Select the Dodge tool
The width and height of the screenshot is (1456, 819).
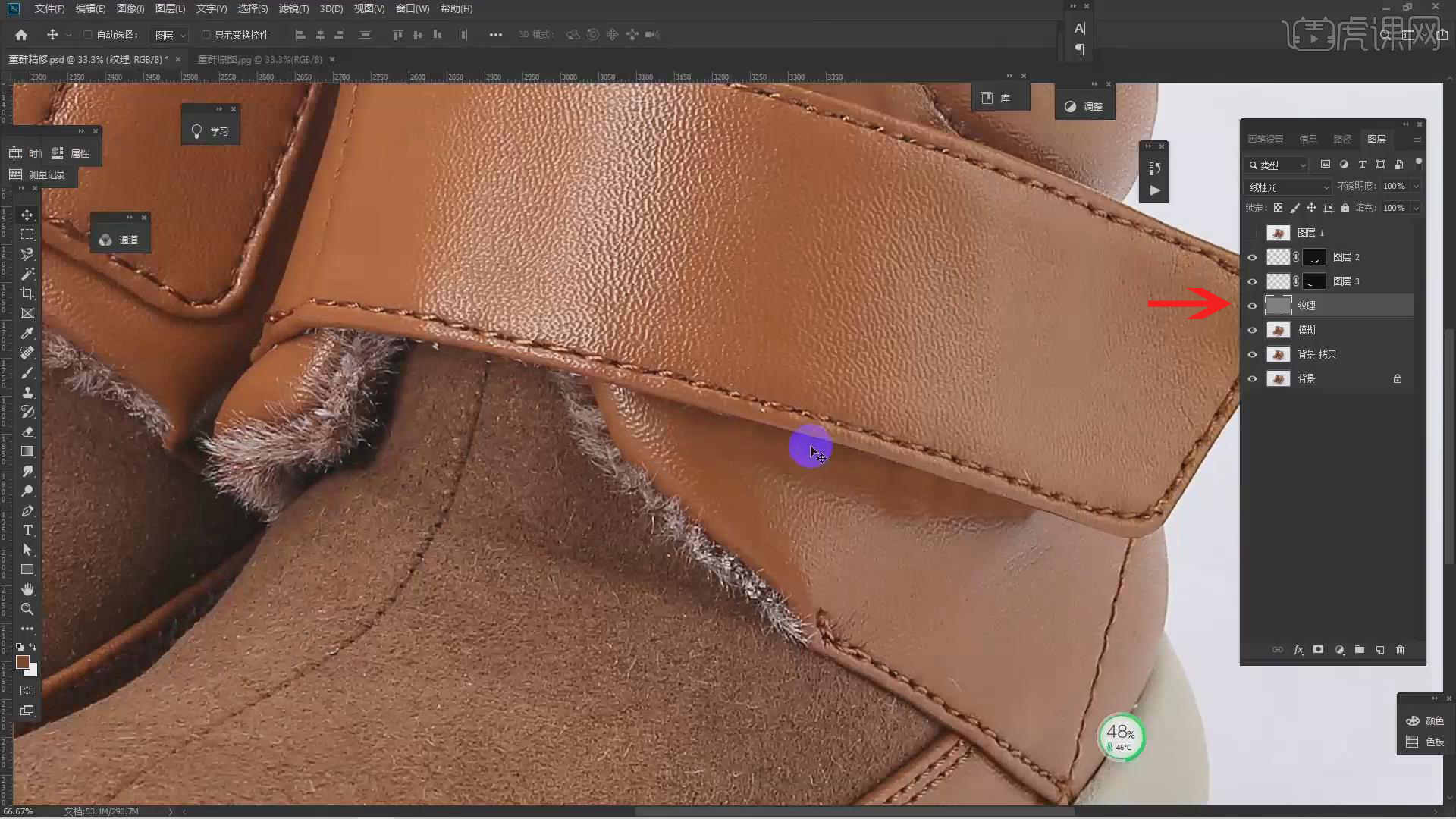click(27, 491)
